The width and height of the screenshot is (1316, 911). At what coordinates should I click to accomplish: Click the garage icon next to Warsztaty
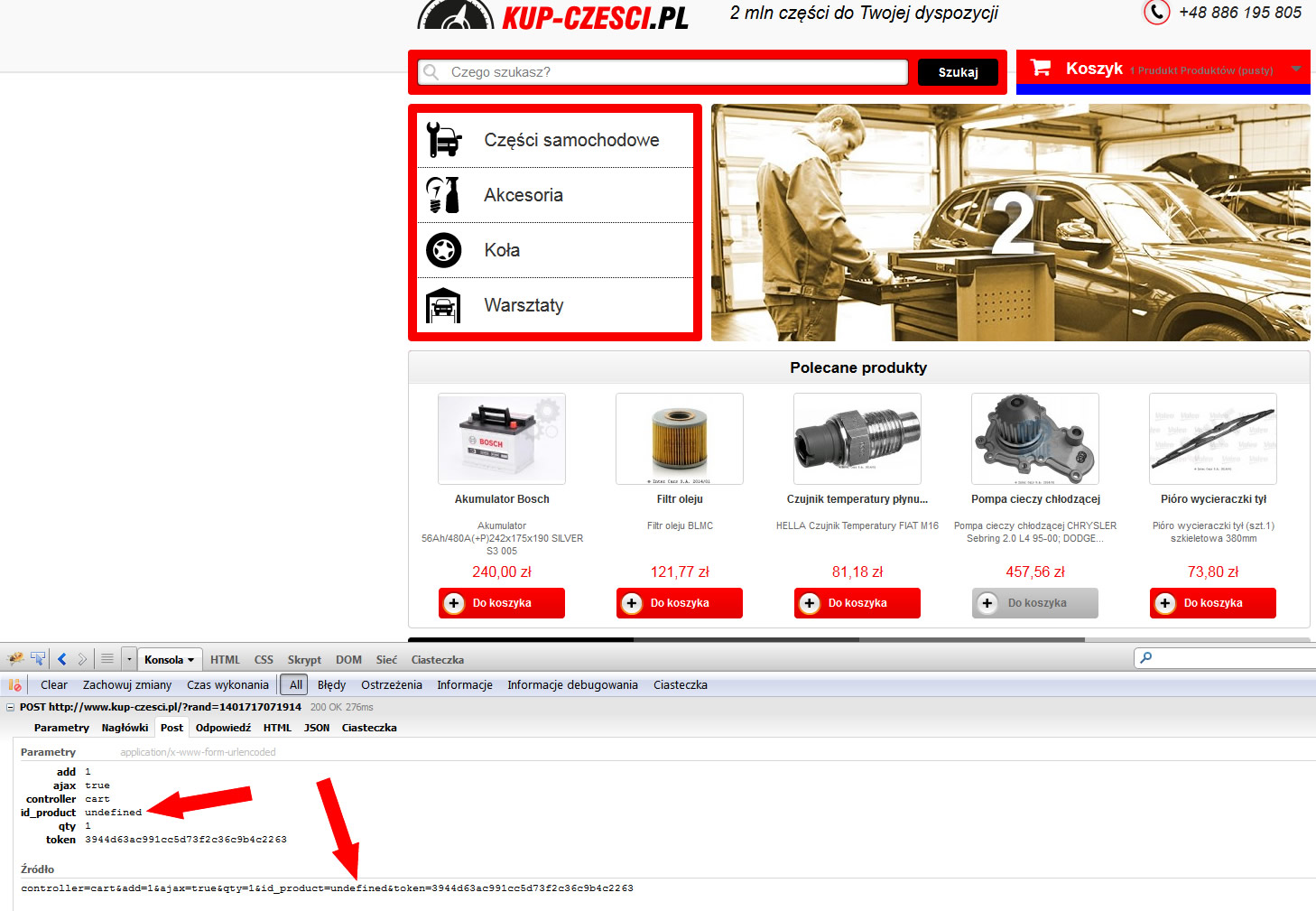pyautogui.click(x=443, y=305)
